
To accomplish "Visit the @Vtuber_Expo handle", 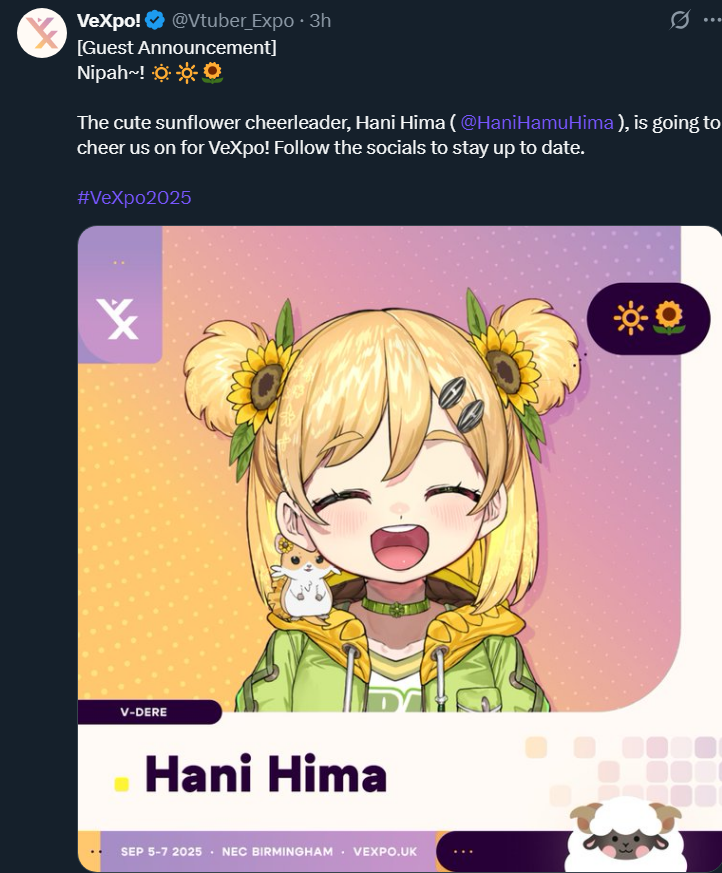I will [233, 21].
